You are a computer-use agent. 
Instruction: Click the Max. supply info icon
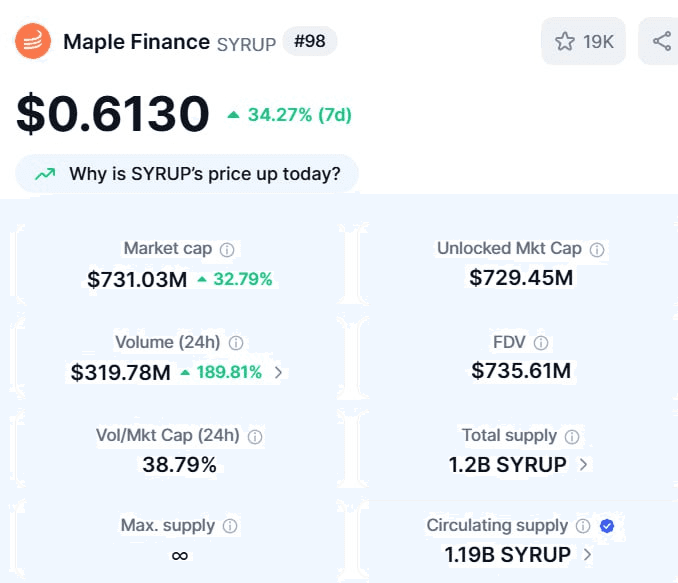click(230, 526)
